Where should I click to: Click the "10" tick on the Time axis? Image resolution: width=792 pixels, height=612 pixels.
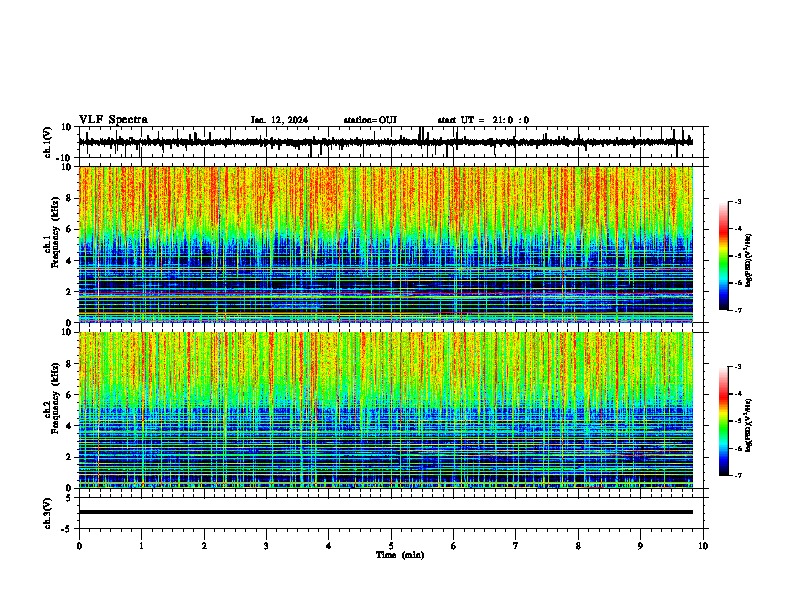point(703,546)
